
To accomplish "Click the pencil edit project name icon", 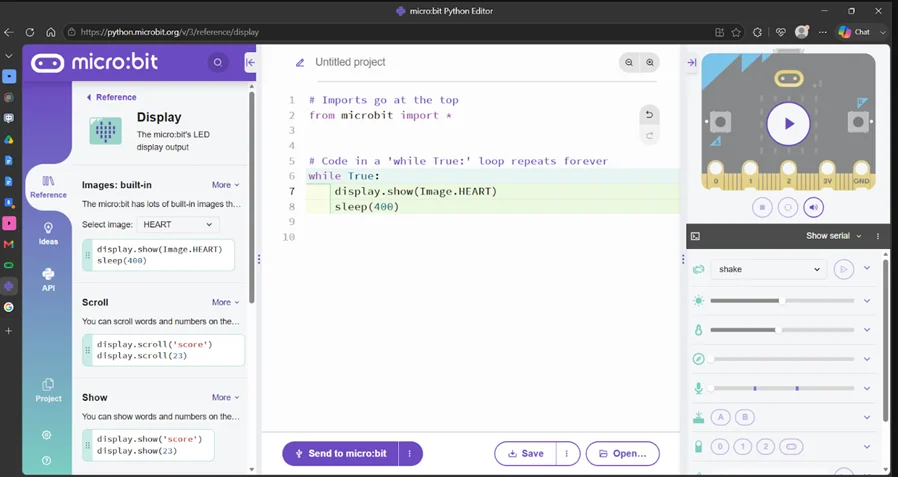I will (x=300, y=62).
